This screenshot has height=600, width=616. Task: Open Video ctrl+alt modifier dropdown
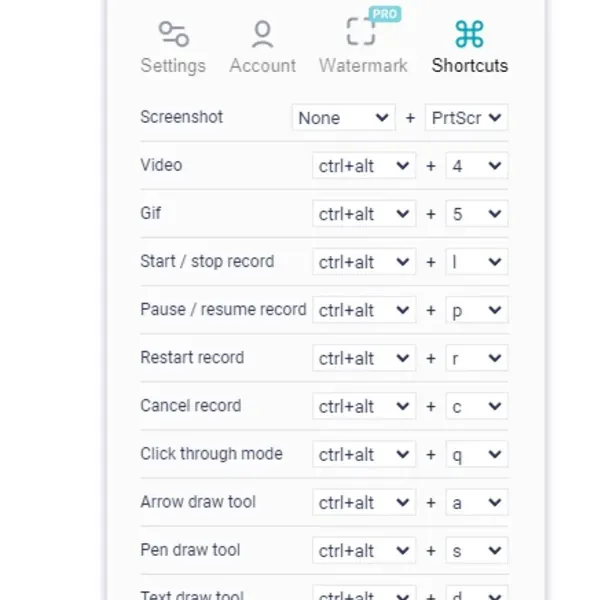pos(364,166)
